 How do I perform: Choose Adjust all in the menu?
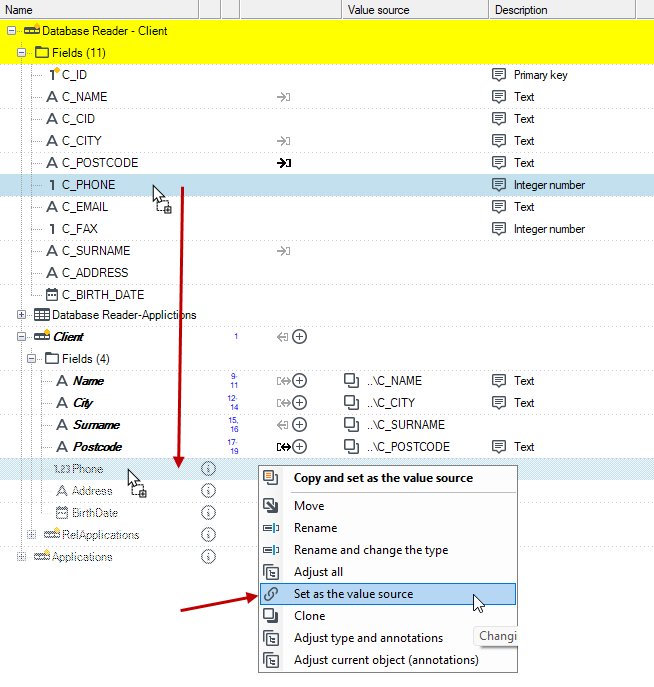click(388, 572)
